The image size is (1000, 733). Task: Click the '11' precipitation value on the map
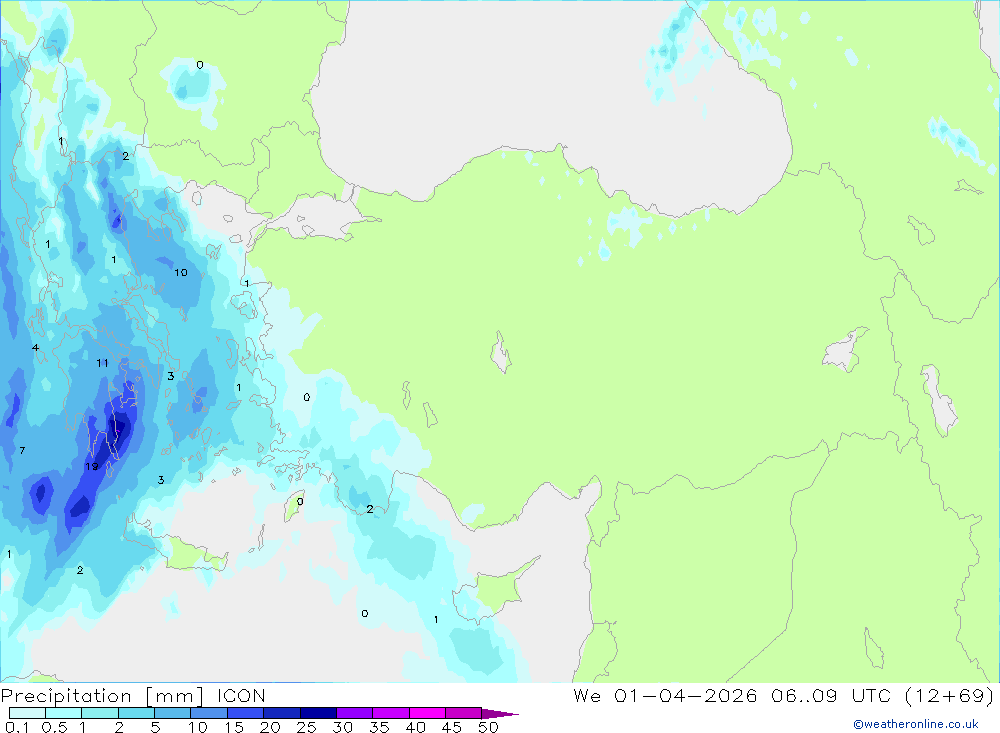(102, 363)
